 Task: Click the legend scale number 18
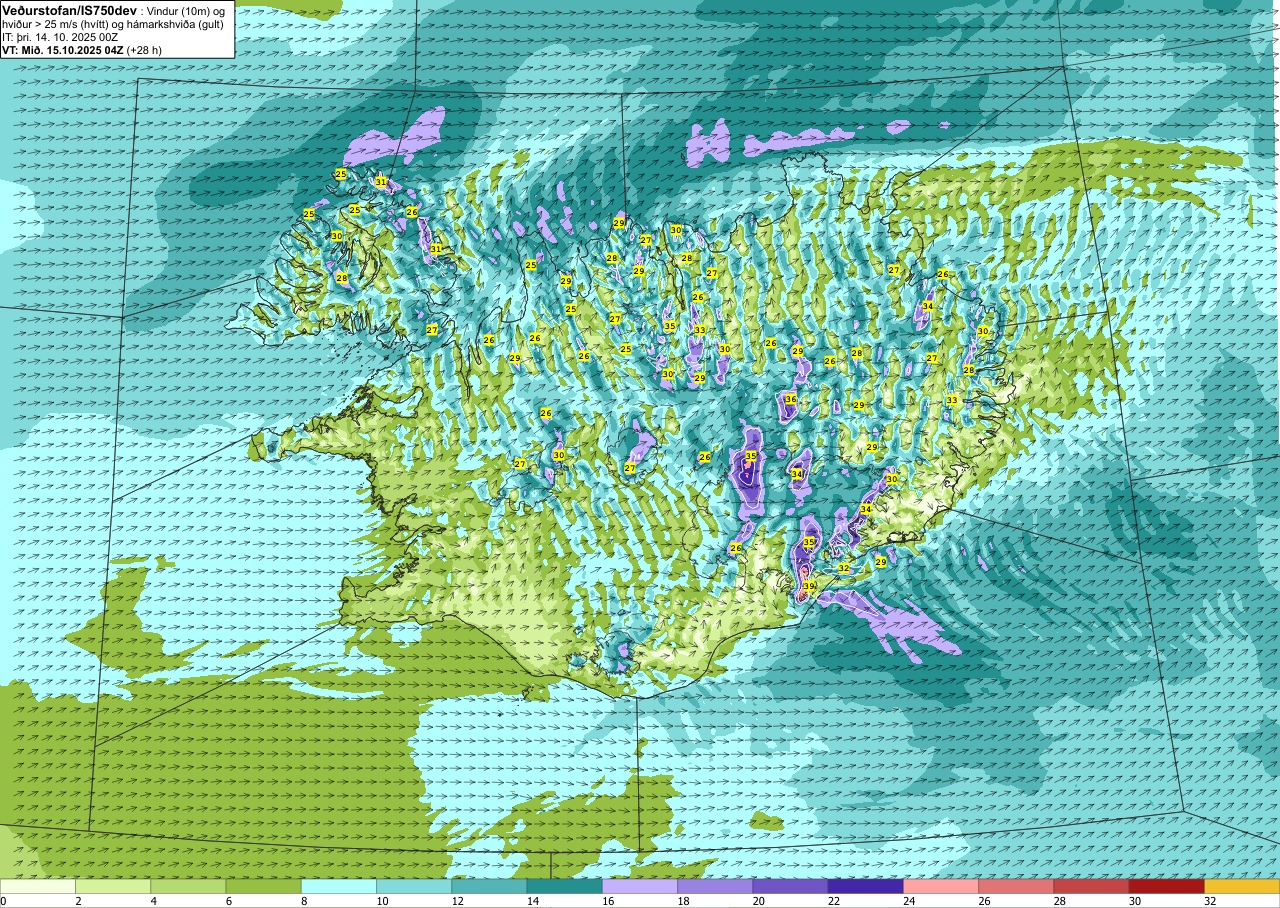pyautogui.click(x=683, y=901)
